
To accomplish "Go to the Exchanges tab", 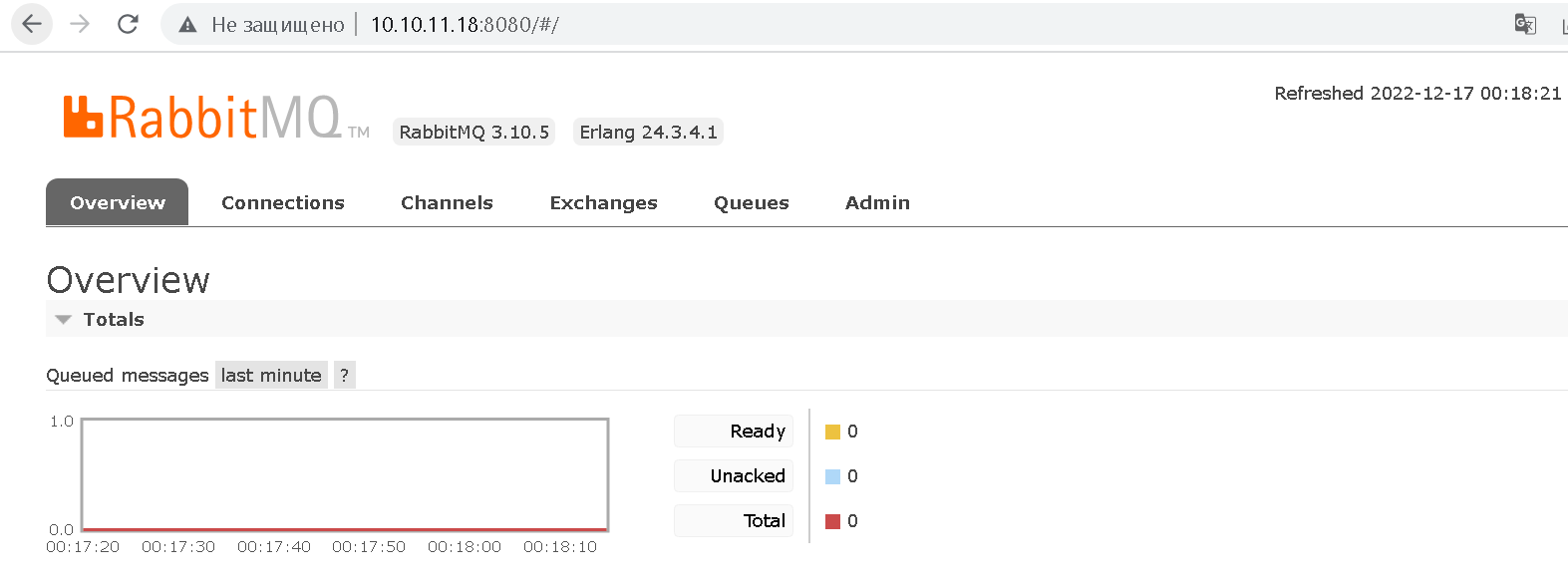I will point(603,203).
